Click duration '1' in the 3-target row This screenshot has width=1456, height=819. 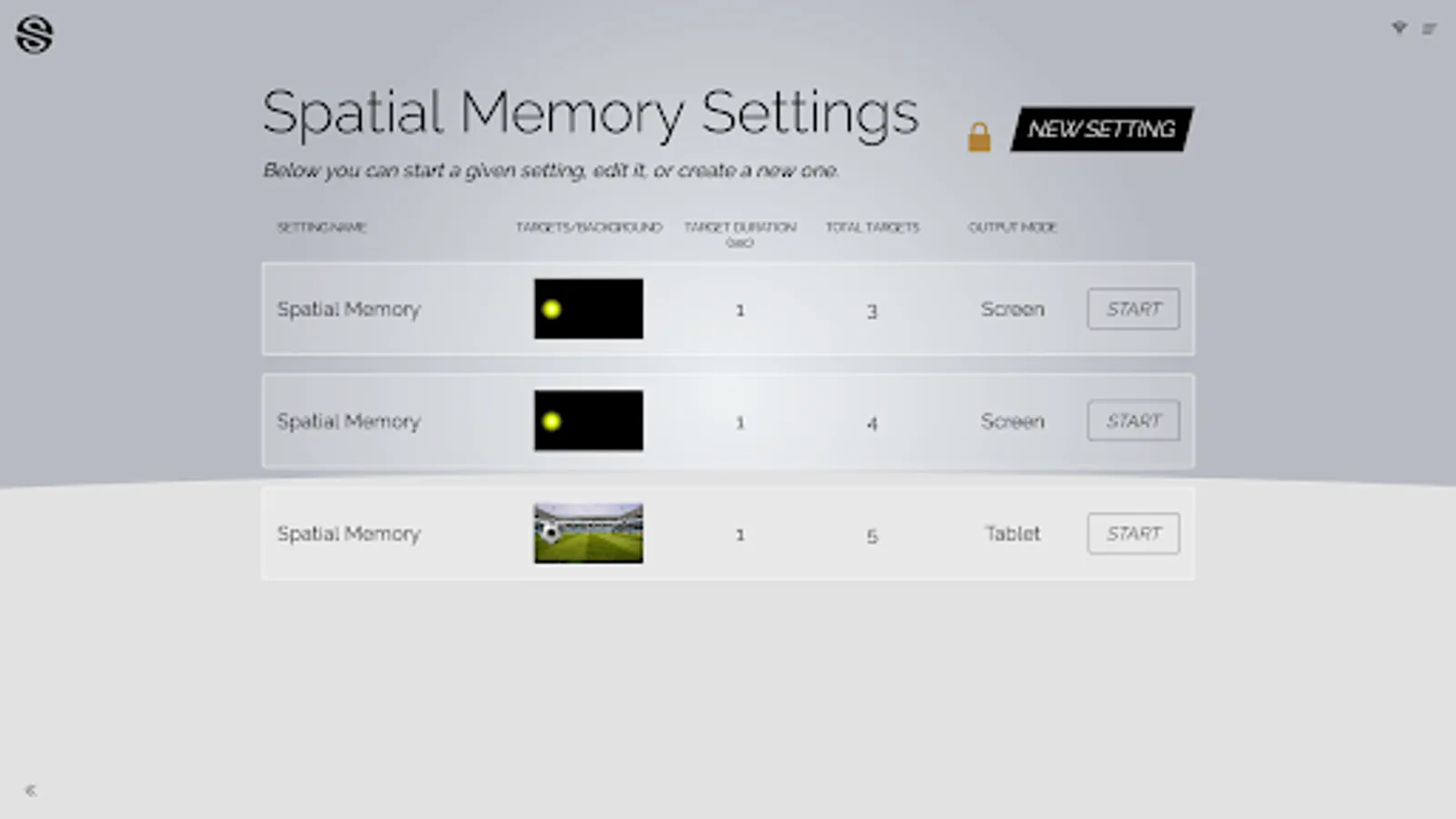740,310
